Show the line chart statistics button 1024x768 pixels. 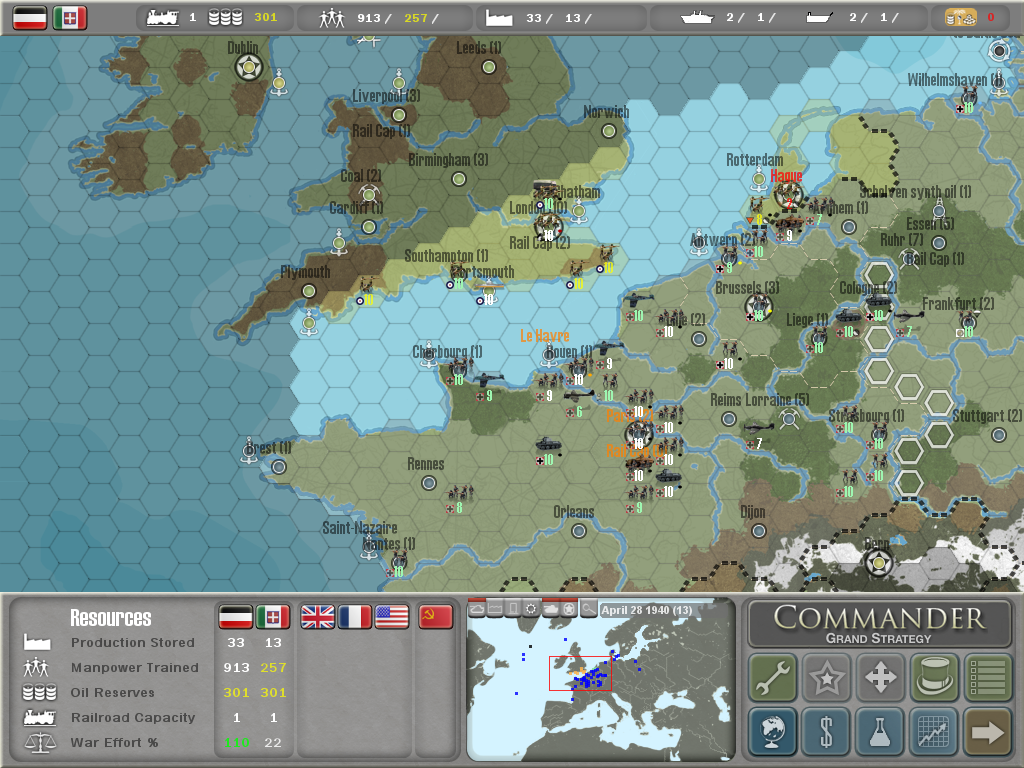tap(934, 731)
